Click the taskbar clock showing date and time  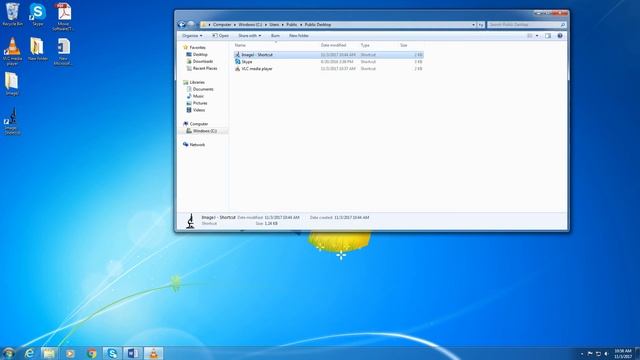point(623,353)
